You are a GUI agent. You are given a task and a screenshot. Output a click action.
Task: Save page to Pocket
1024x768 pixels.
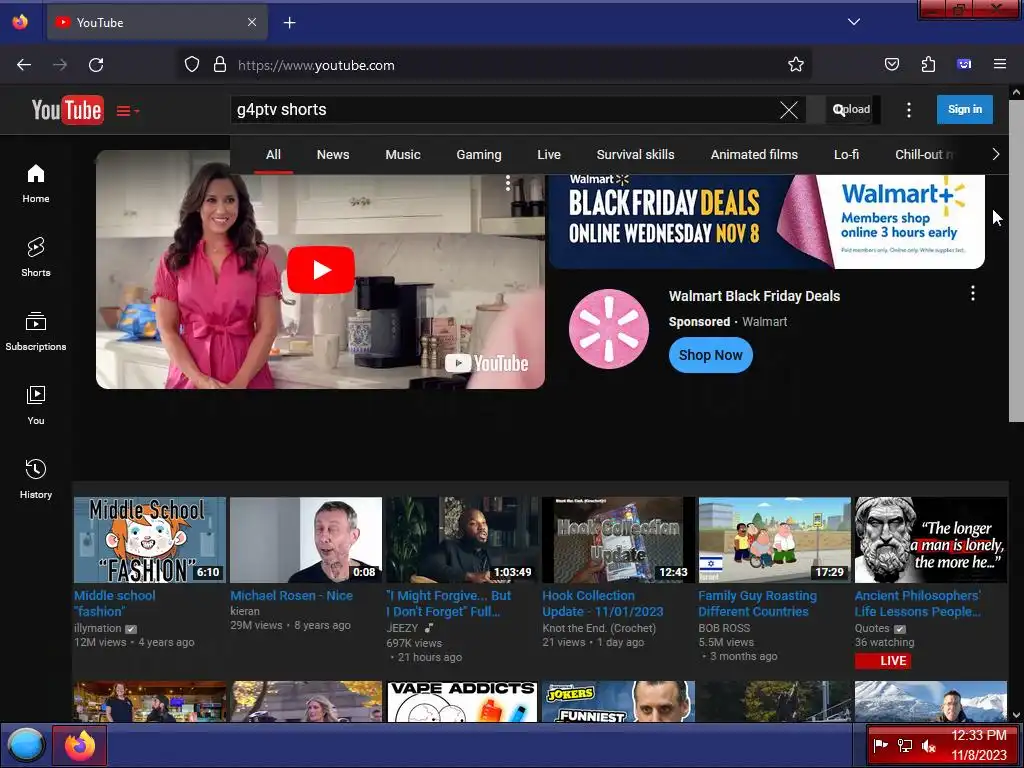[x=891, y=64]
